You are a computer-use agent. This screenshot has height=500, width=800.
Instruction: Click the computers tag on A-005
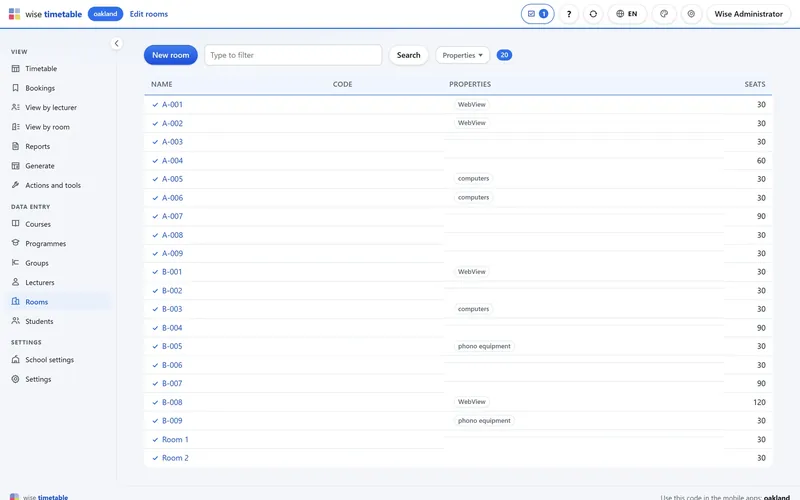click(x=473, y=179)
